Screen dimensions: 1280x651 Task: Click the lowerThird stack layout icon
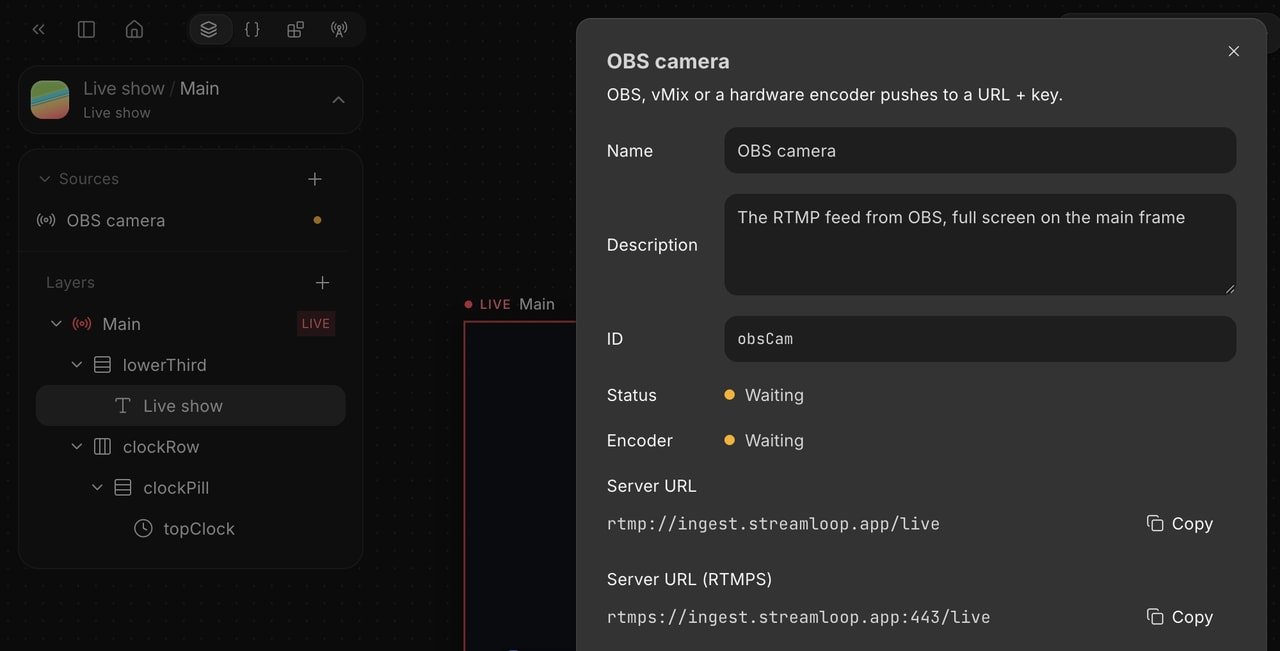point(102,365)
